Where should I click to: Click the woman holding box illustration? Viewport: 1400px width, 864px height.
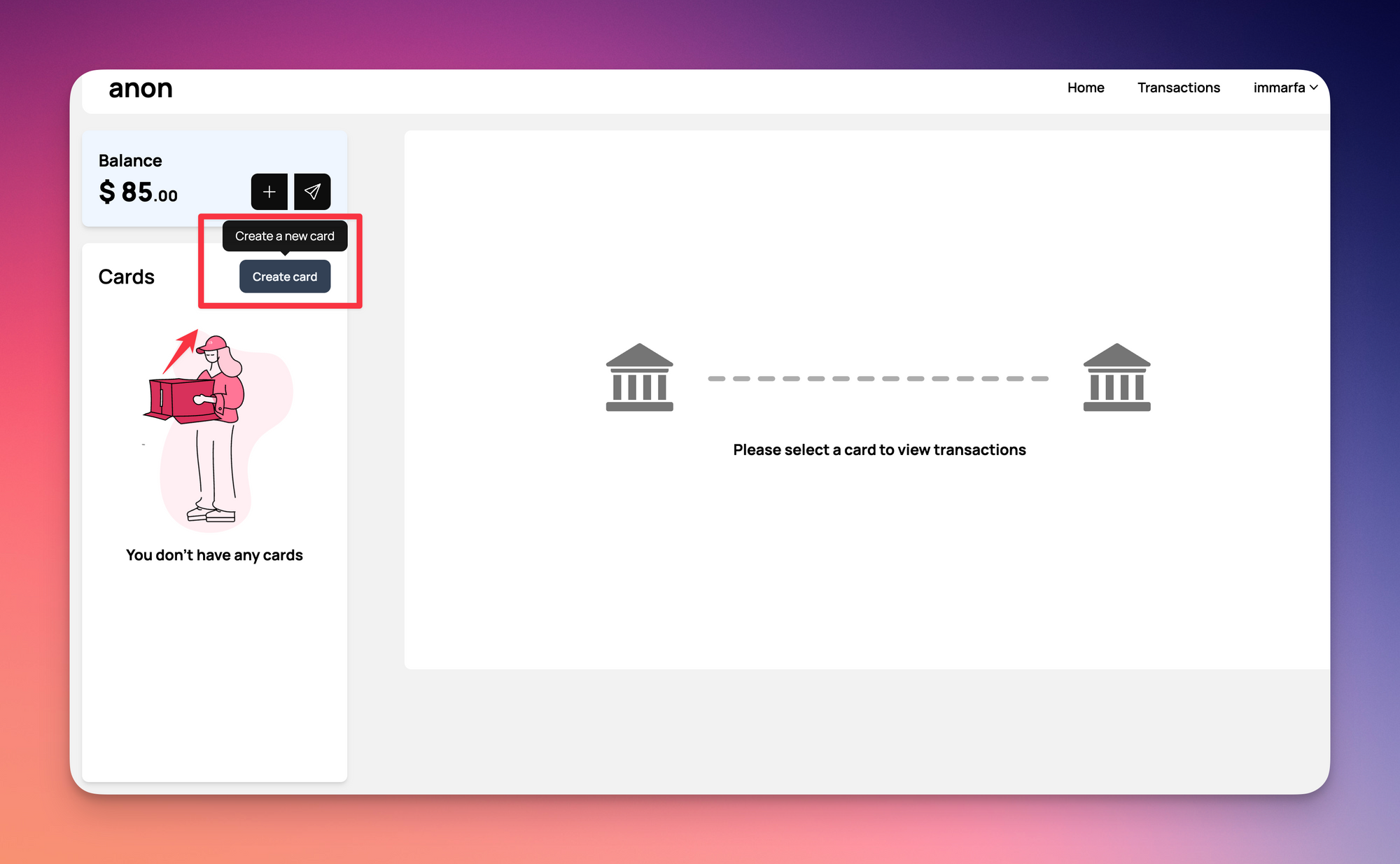click(210, 434)
